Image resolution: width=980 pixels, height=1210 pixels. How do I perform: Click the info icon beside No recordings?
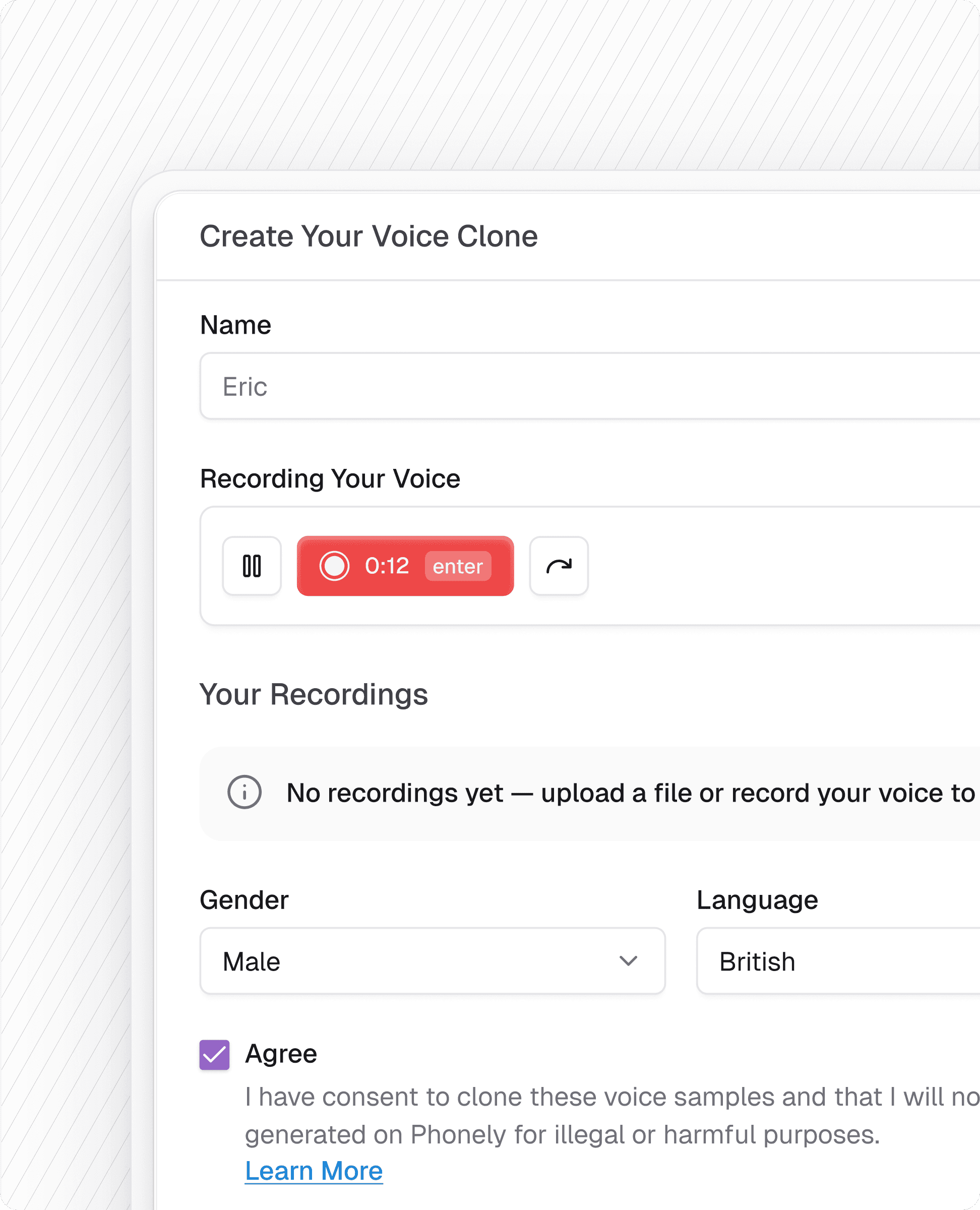tap(244, 792)
